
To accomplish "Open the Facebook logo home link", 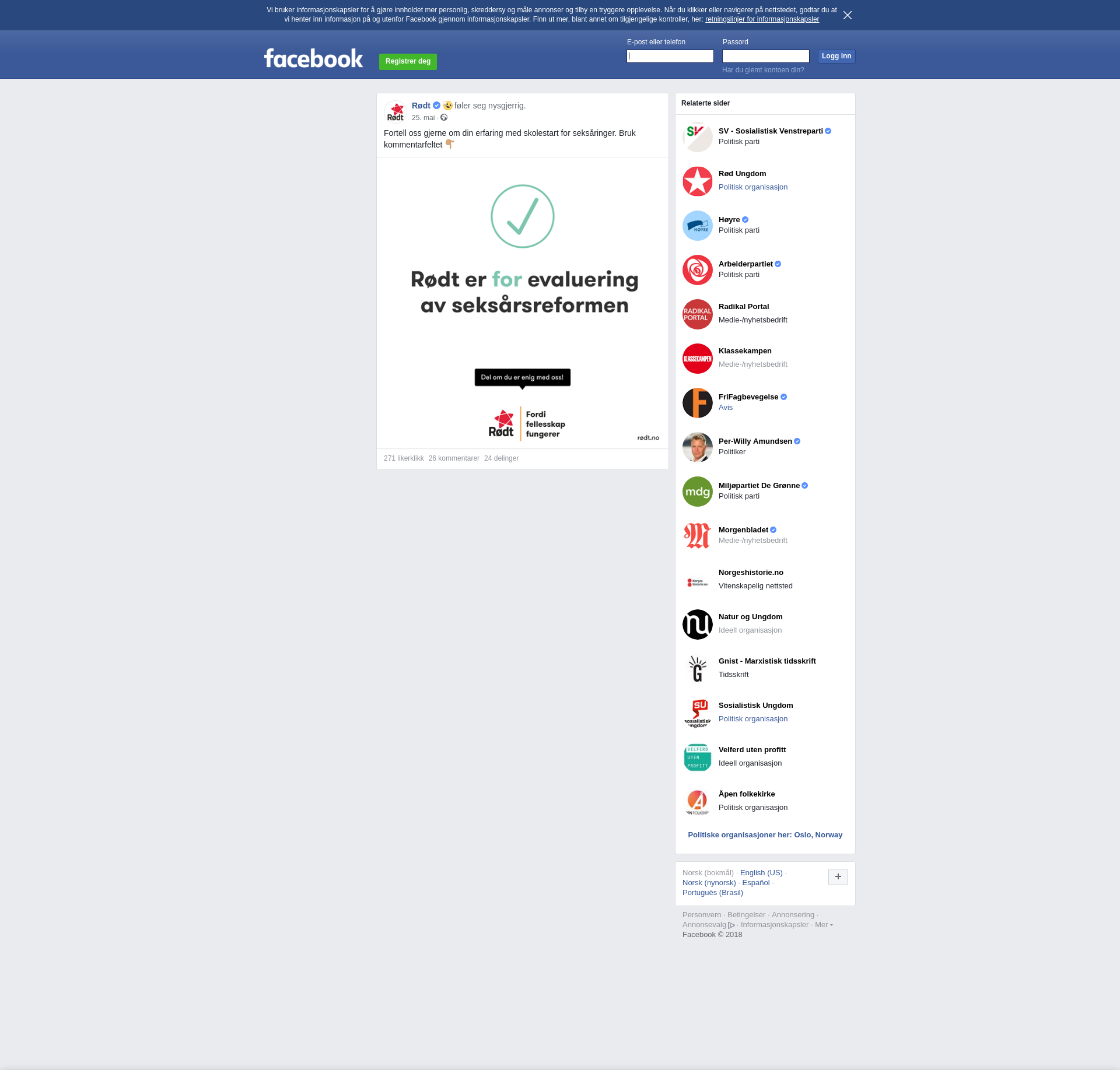I will click(313, 58).
